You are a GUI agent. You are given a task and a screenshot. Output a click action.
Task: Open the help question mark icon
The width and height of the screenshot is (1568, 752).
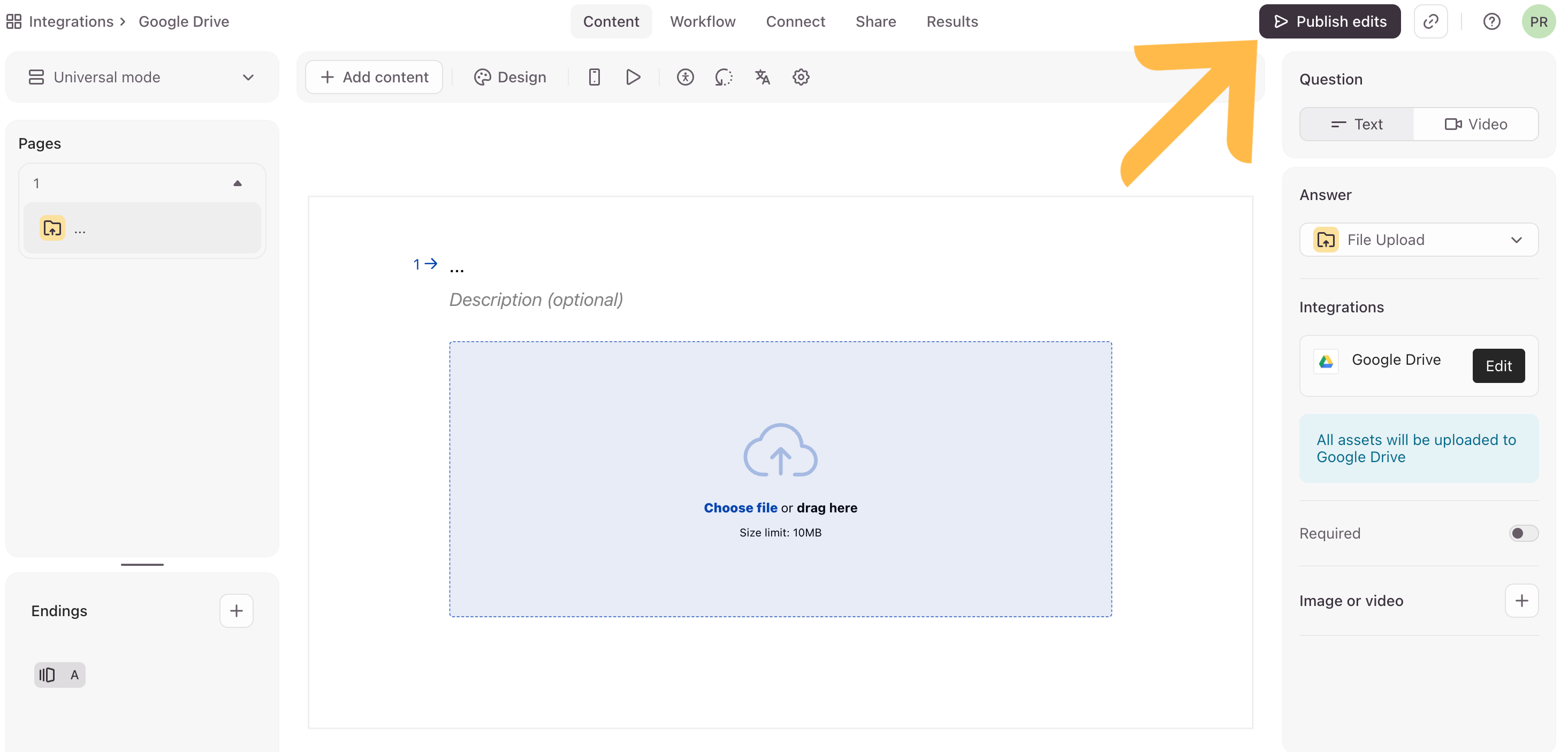(x=1491, y=22)
